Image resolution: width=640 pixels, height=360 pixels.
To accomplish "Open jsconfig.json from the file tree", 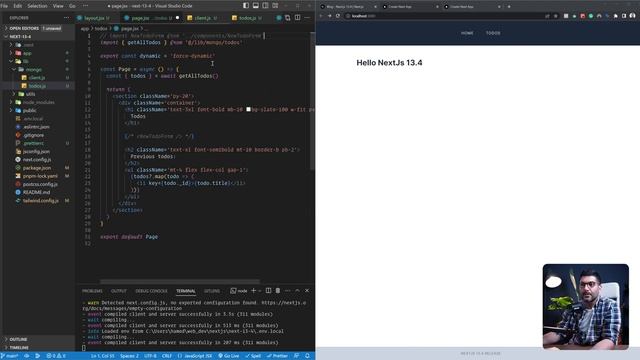I will coord(38,151).
